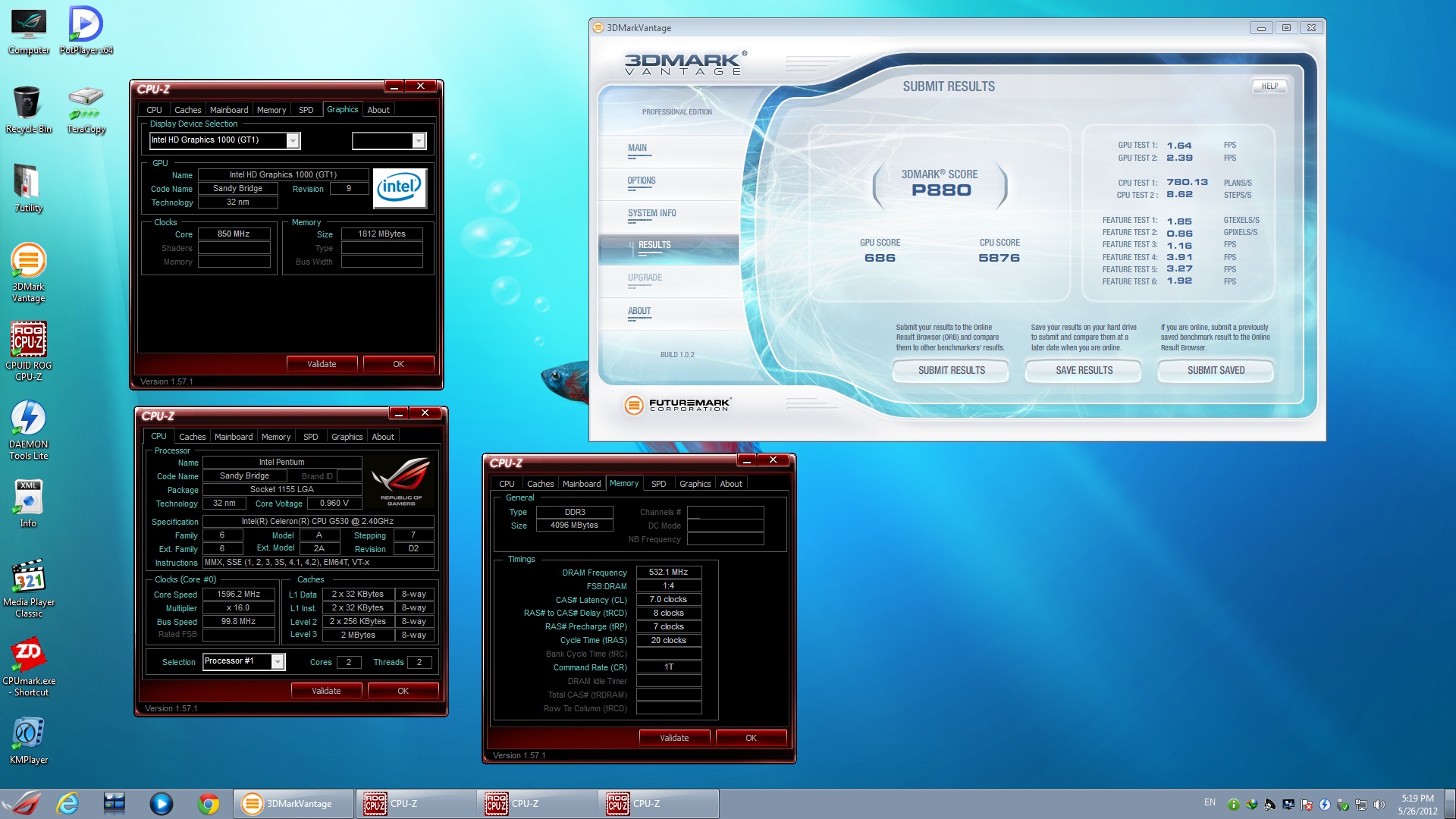Open Internet Explorer from taskbar
Viewport: 1456px width, 819px height.
click(x=68, y=803)
